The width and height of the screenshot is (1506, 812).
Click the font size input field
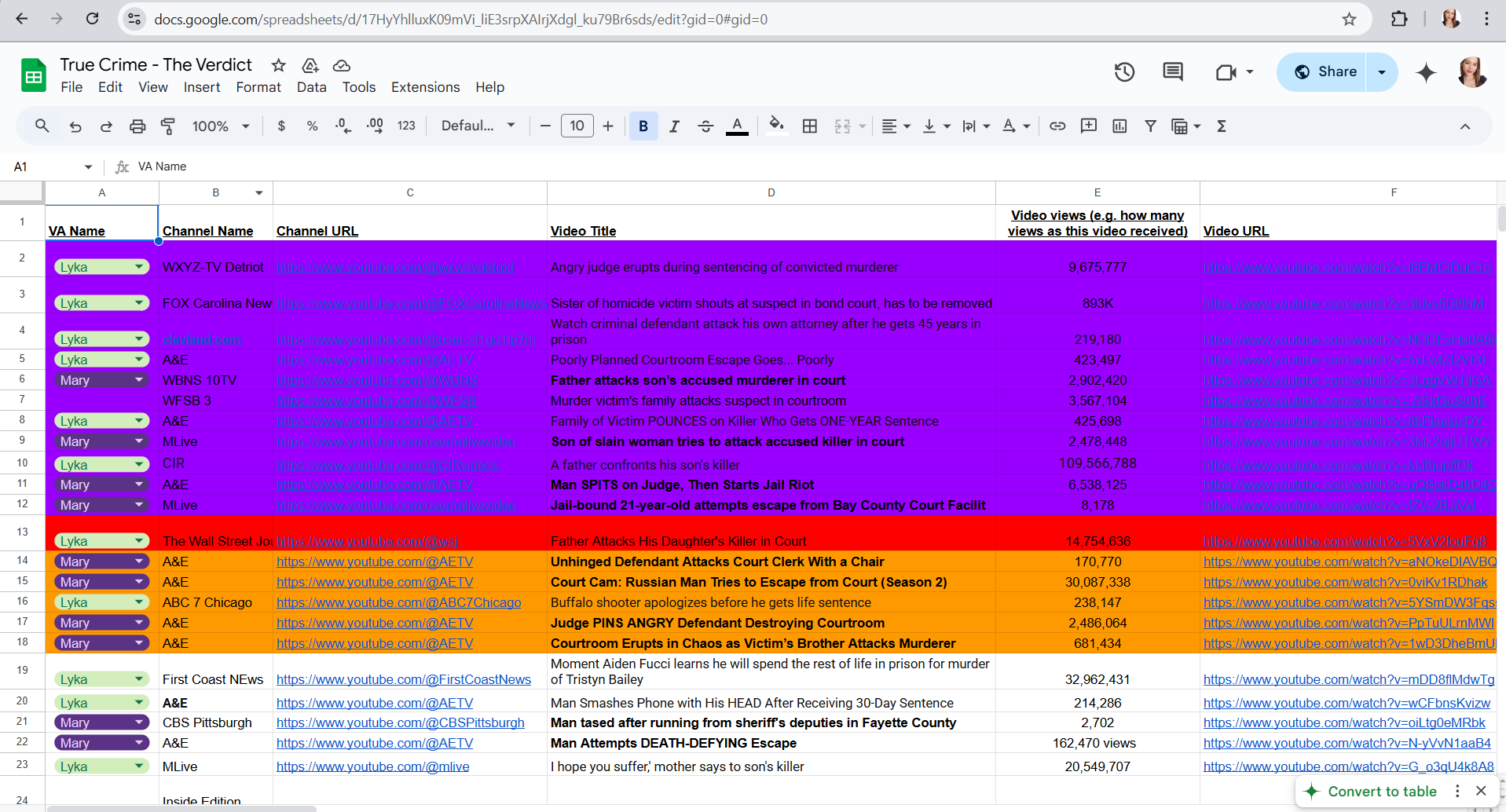click(577, 126)
